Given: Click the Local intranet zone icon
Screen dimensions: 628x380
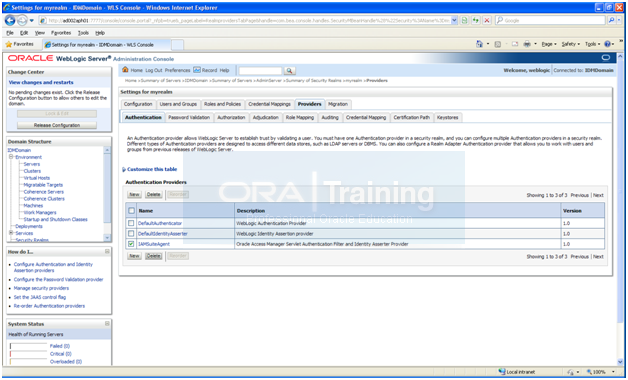Looking at the screenshot, I should point(502,372).
